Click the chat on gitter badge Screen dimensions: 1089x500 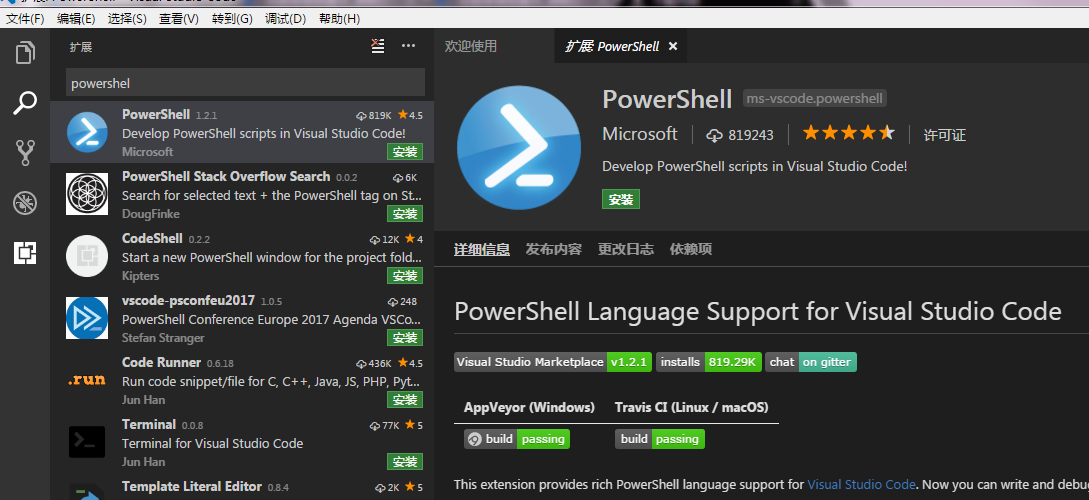[x=811, y=362]
